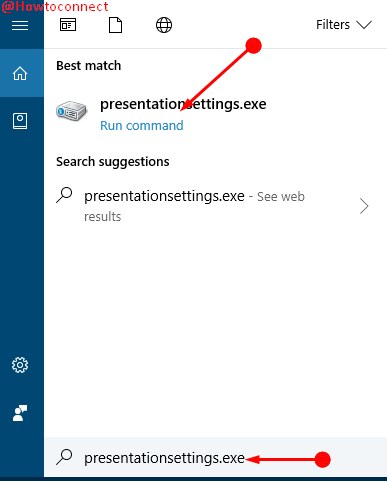This screenshot has width=387, height=481.
Task: Expand the Filters dropdown label
Action: [333, 25]
